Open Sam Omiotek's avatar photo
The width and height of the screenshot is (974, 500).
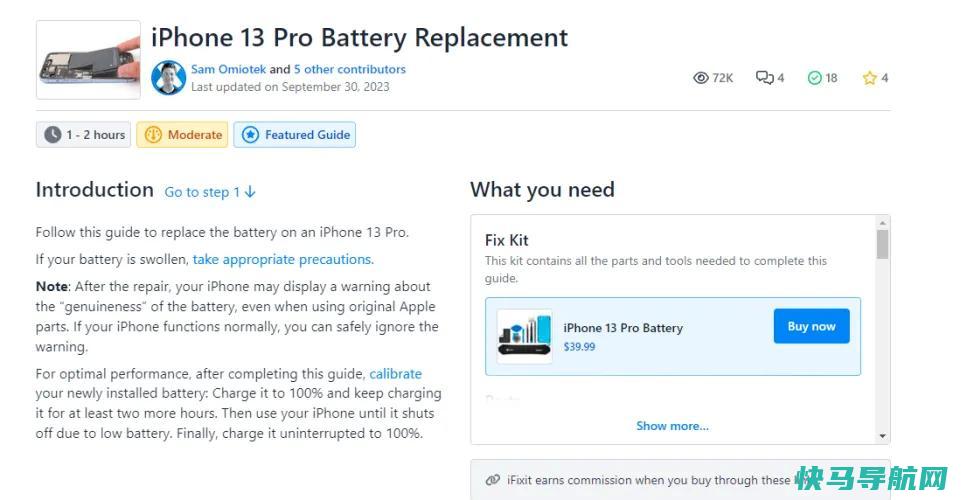pyautogui.click(x=168, y=78)
